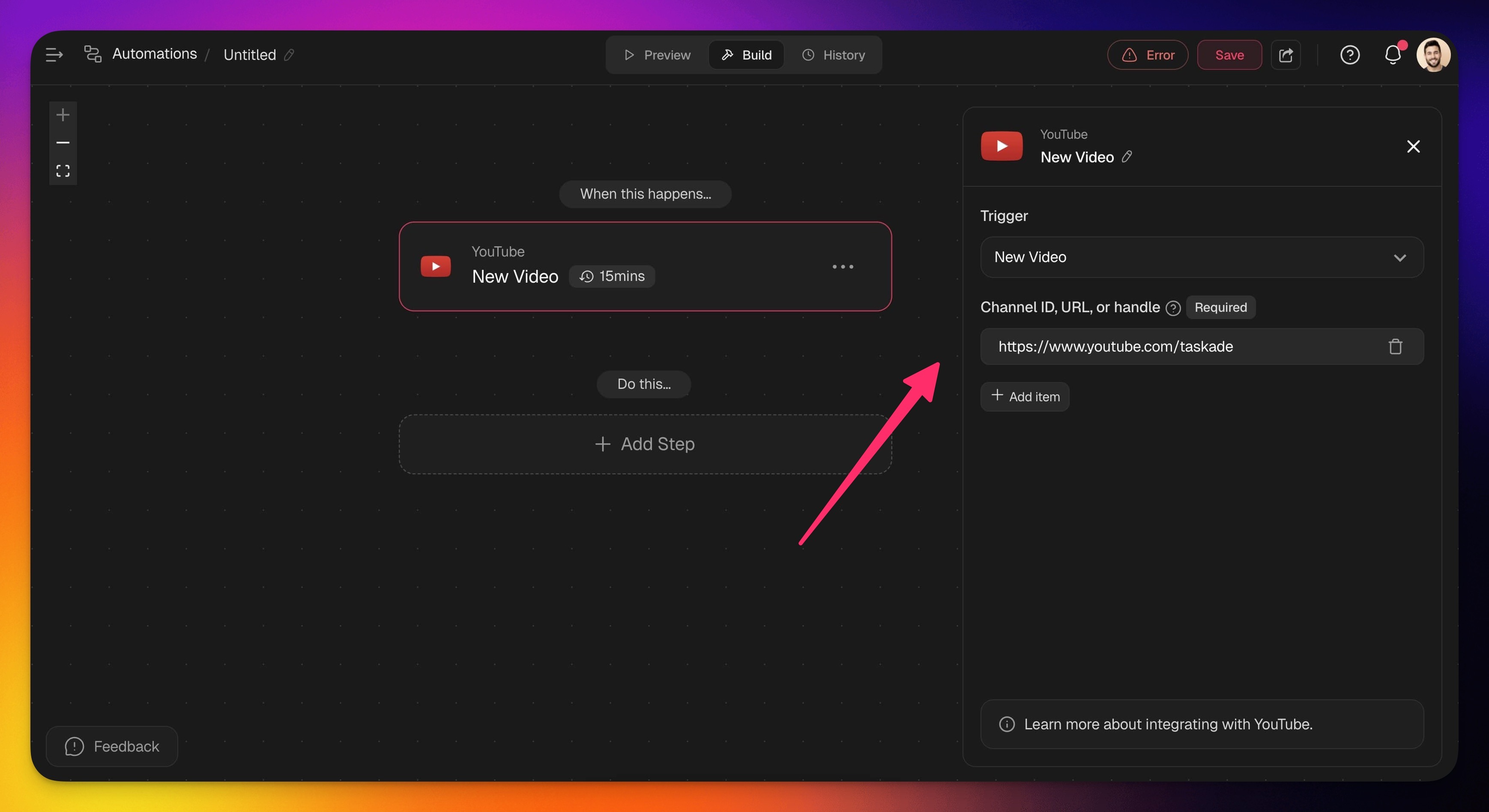Click the channel URL input field

[1179, 347]
